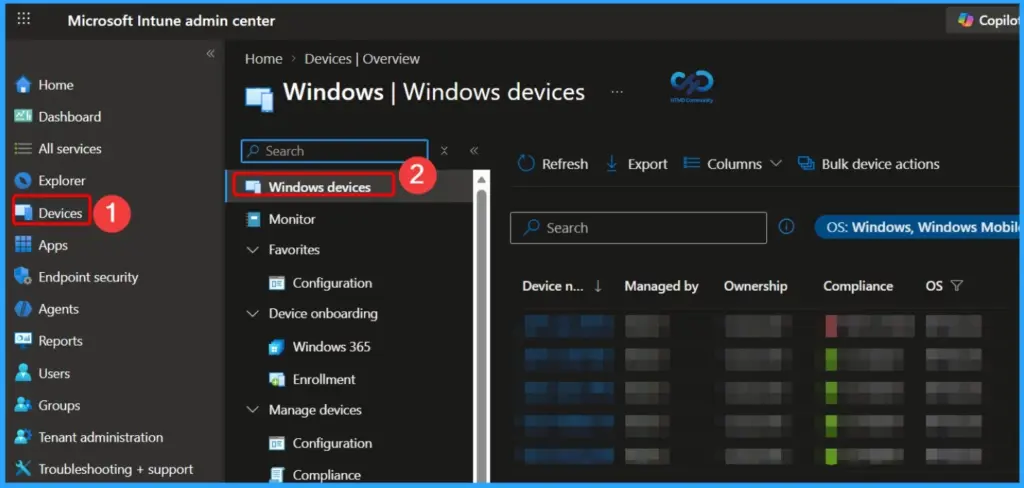Open Tenant administration in sidebar

click(x=101, y=437)
